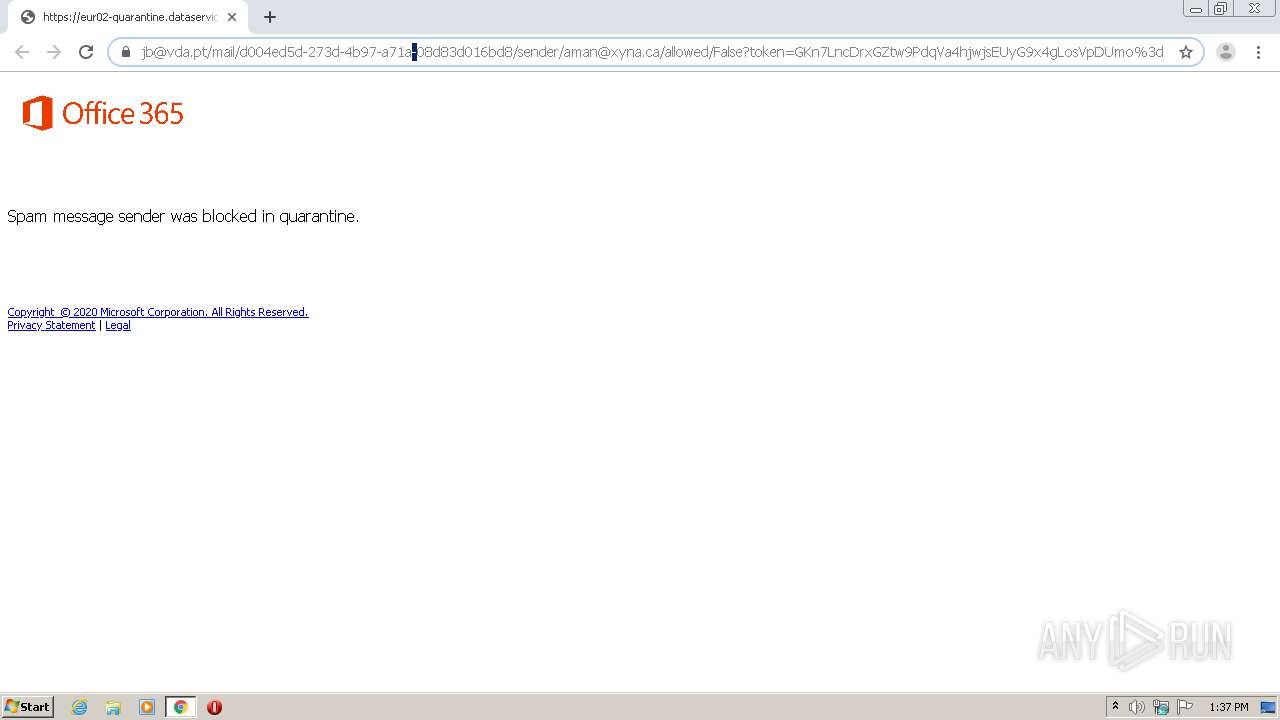Open a new browser tab
Viewport: 1280px width, 720px height.
point(269,17)
